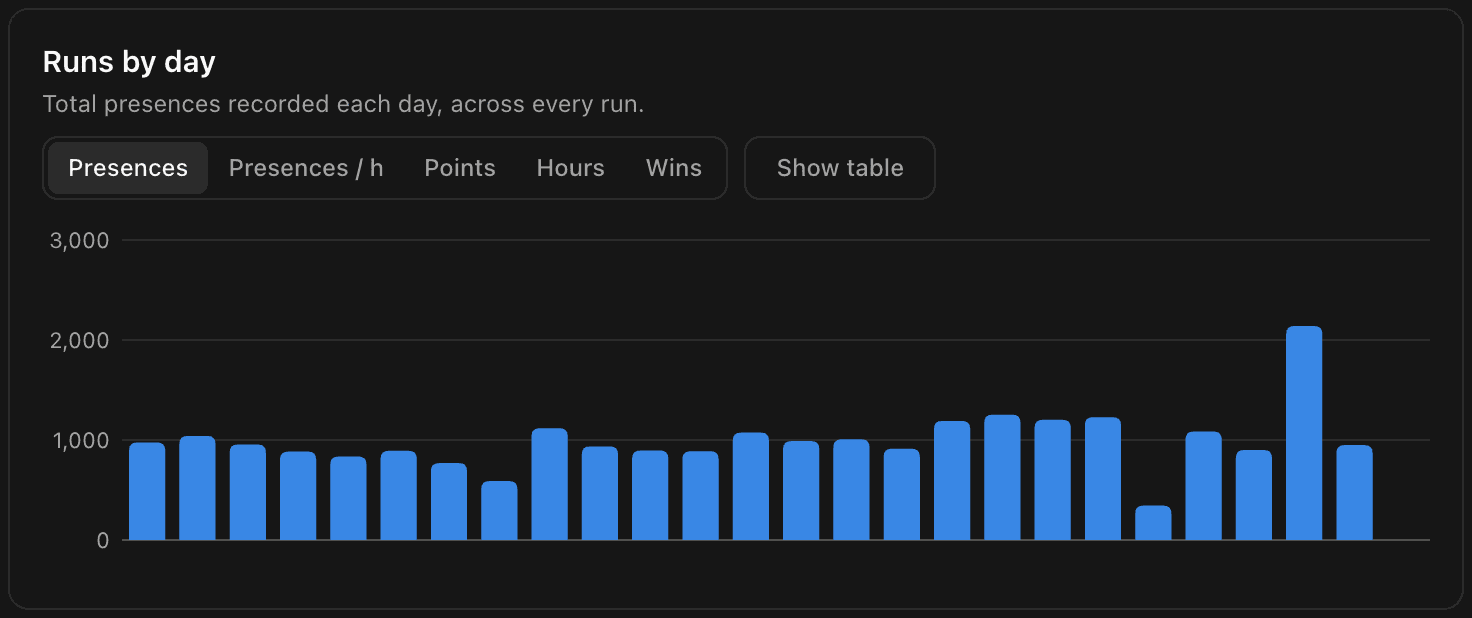Click the 3,000 axis label
Viewport: 1472px width, 618px height.
[x=79, y=240]
